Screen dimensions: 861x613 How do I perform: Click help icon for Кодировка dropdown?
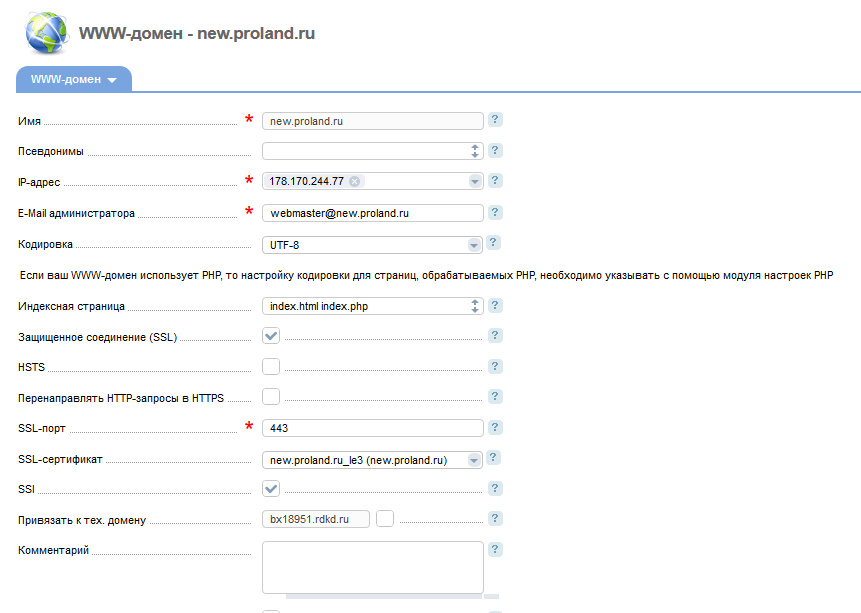click(495, 243)
